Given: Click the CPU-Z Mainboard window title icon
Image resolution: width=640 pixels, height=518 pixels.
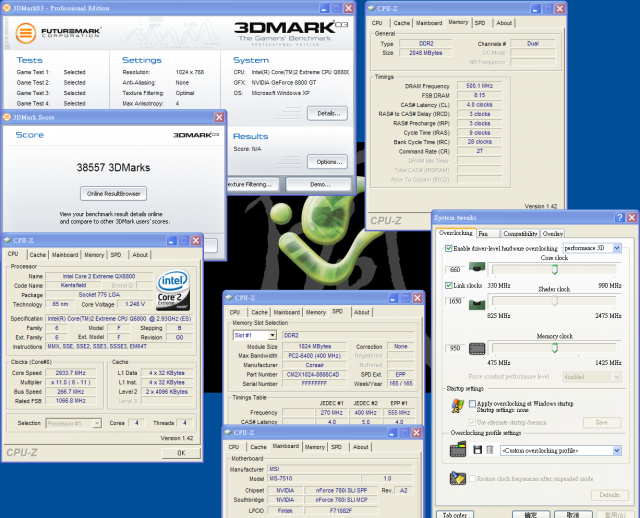Looking at the screenshot, I should coord(228,432).
